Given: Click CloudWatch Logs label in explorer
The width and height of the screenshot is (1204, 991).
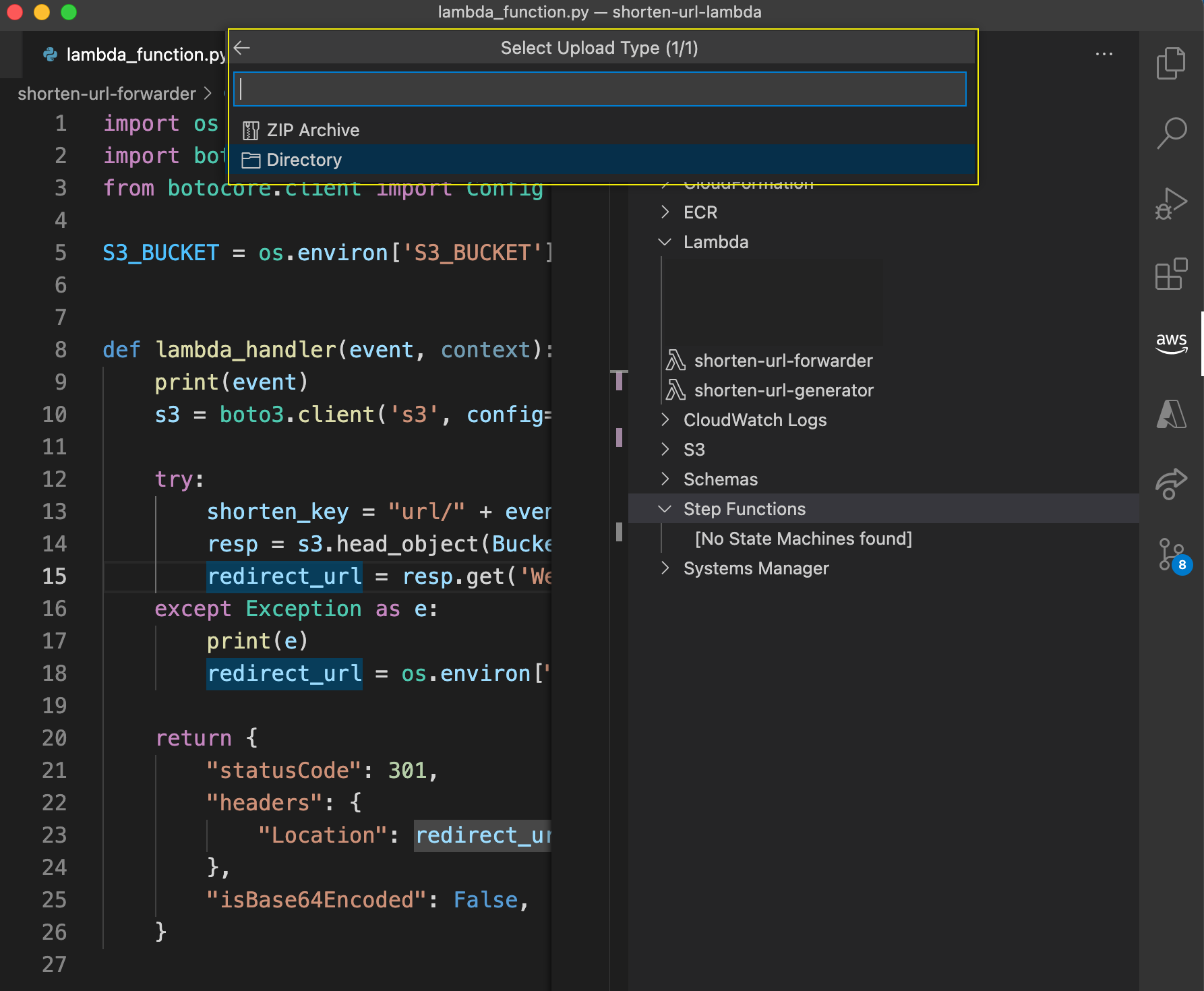Looking at the screenshot, I should (x=755, y=420).
